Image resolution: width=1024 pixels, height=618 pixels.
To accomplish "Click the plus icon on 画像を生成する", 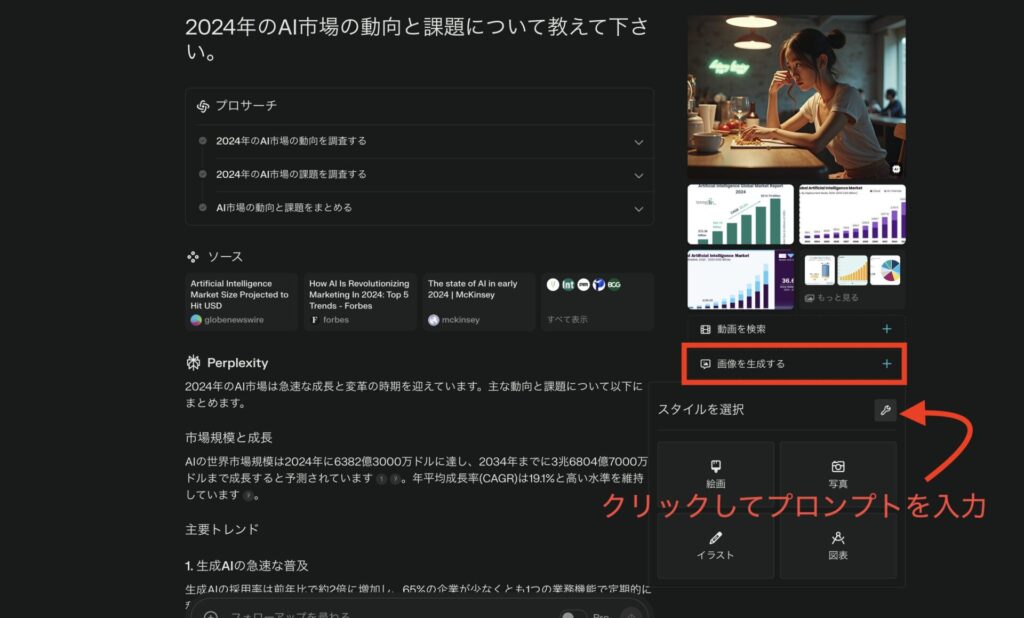I will pos(886,364).
